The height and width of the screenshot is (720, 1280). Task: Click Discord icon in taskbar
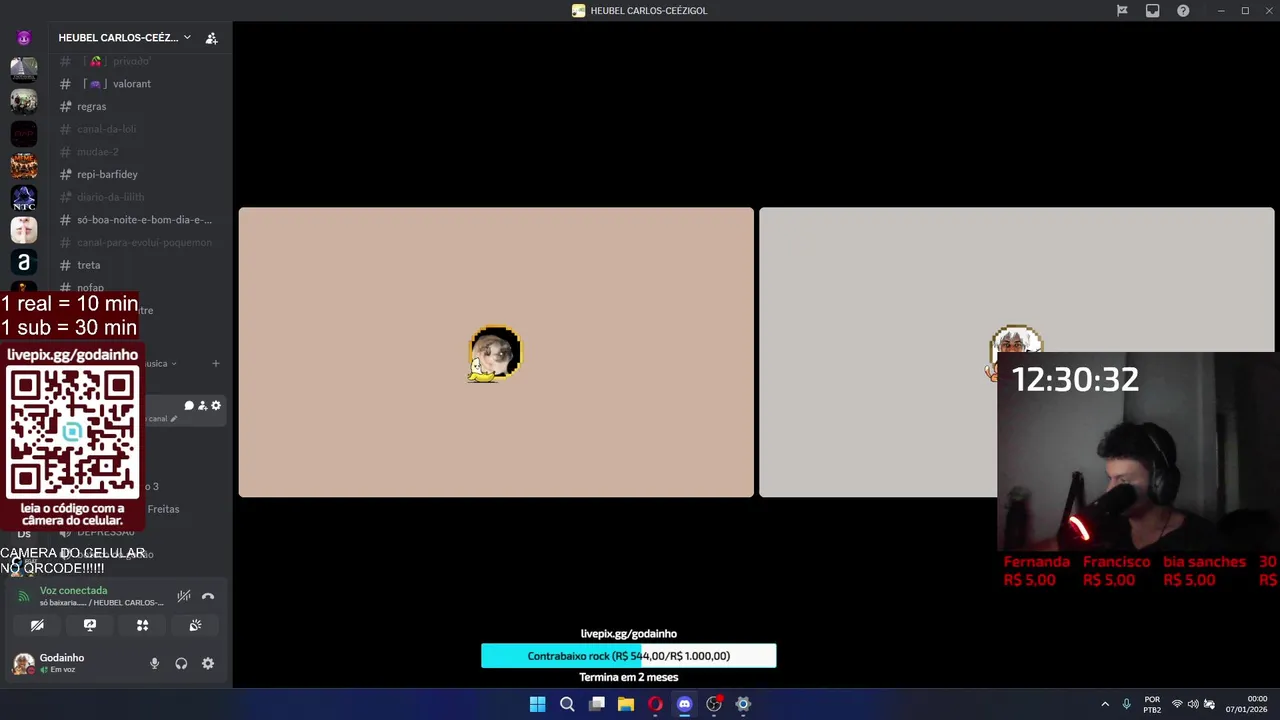click(x=684, y=704)
